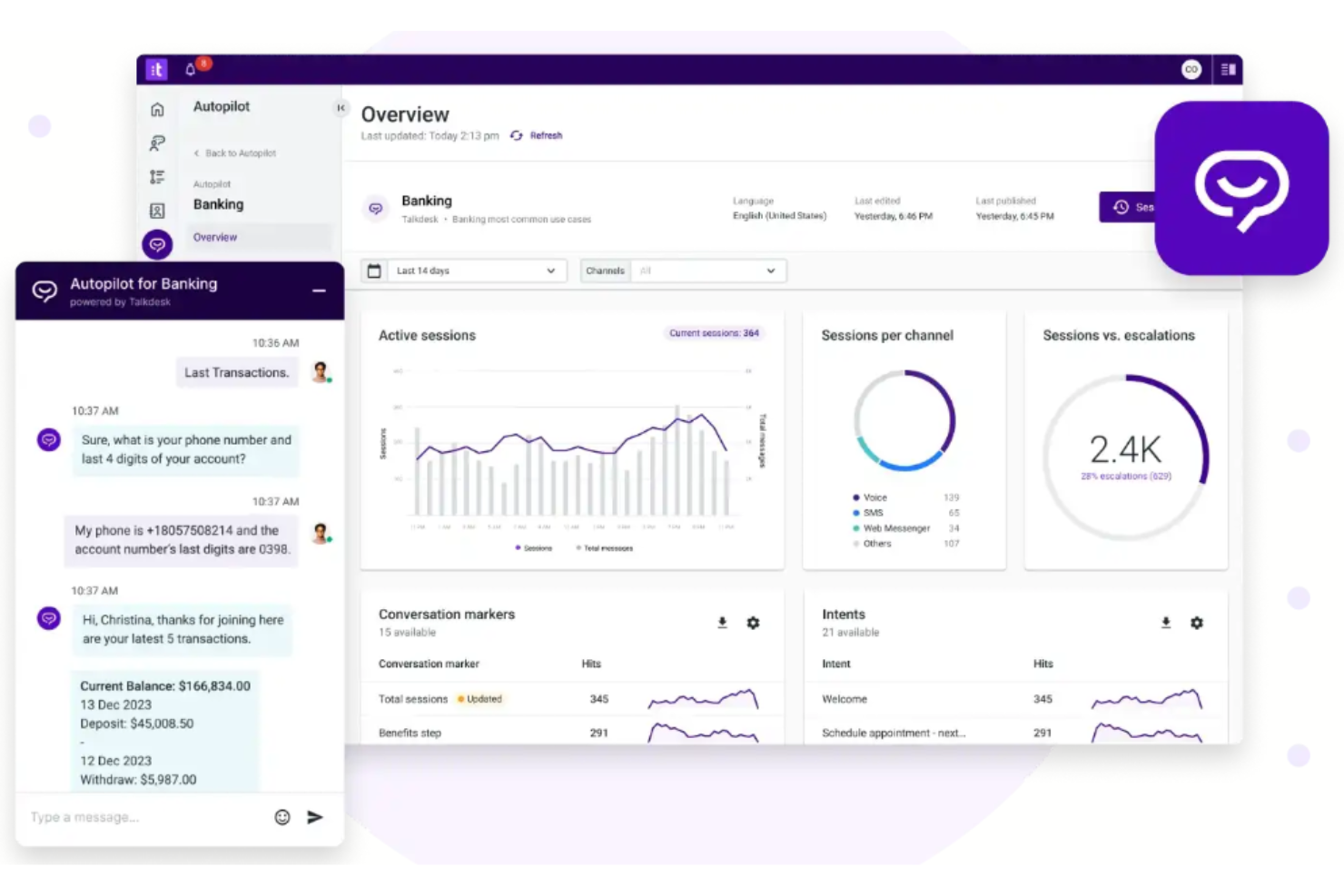
Task: Click the contact card icon in the sidebar
Action: pyautogui.click(x=157, y=210)
